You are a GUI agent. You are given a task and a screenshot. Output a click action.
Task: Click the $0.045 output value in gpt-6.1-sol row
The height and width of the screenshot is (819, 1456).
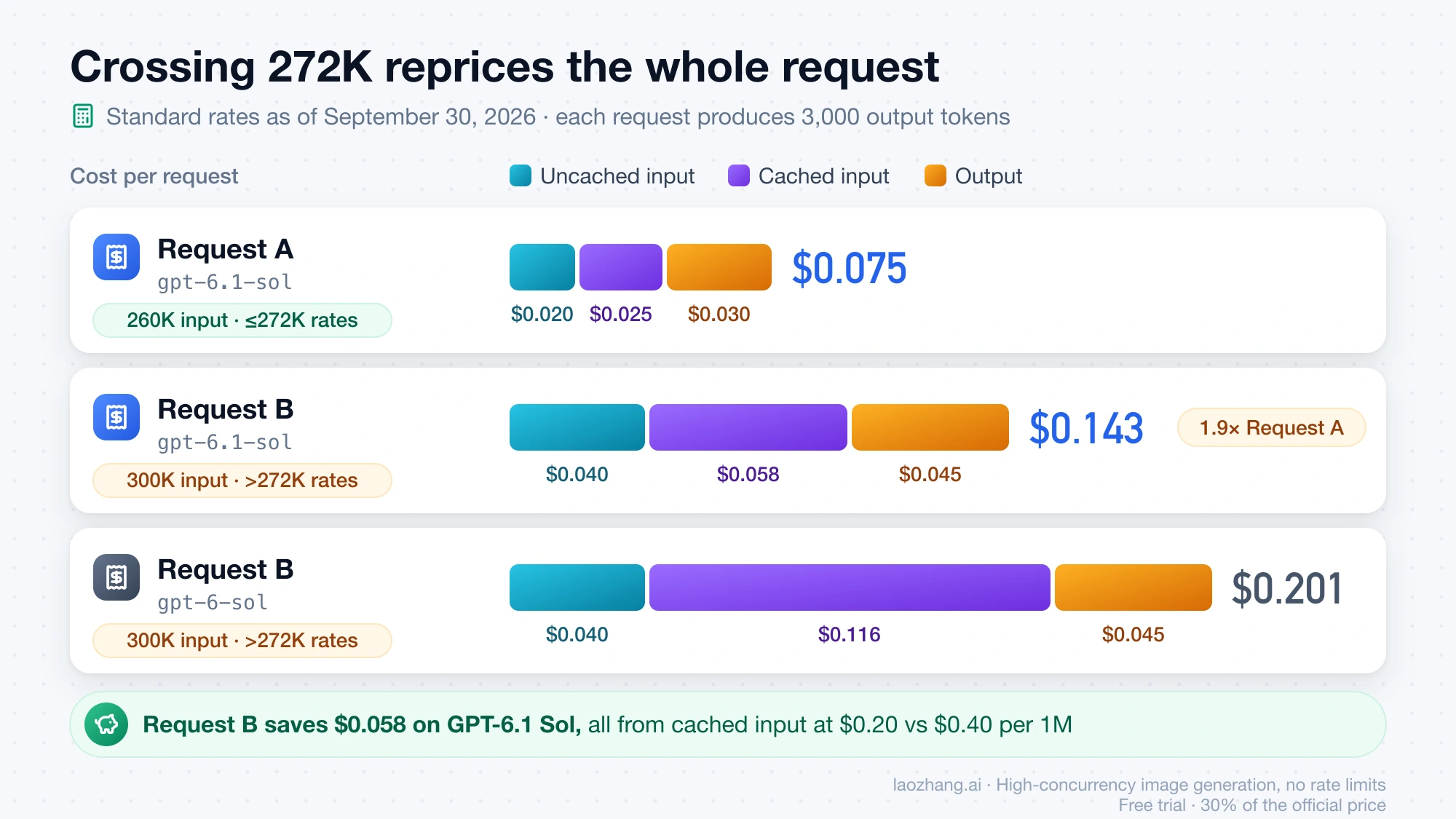(x=930, y=475)
